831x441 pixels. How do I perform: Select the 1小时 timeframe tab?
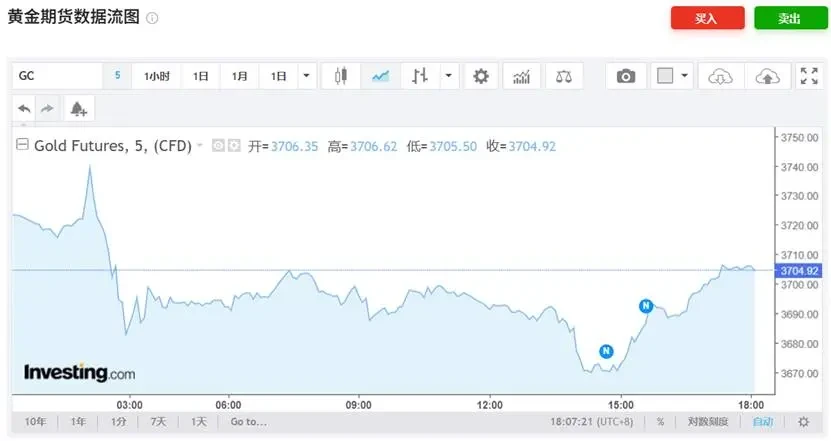tap(157, 76)
